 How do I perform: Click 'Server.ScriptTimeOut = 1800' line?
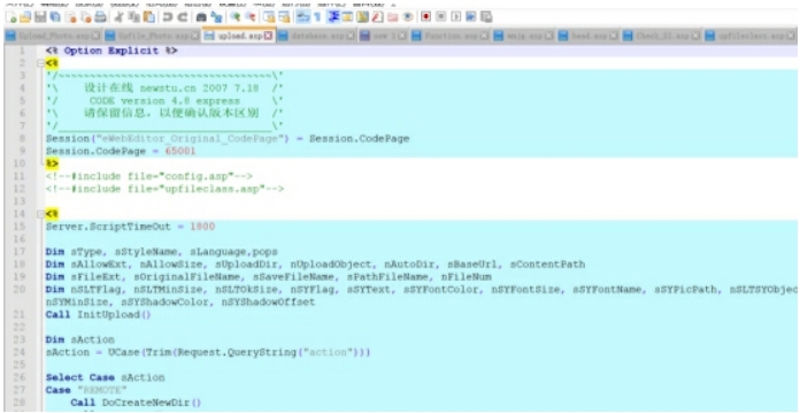click(130, 226)
